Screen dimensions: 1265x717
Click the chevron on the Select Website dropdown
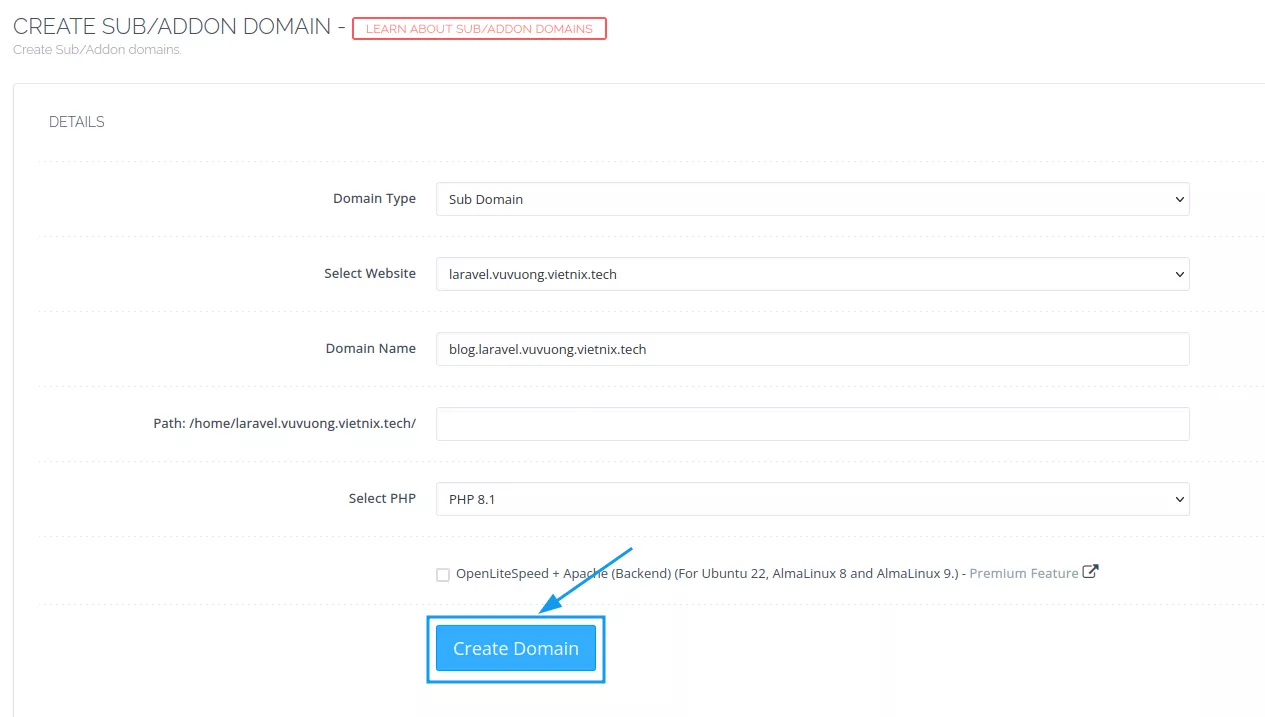[x=1178, y=274]
